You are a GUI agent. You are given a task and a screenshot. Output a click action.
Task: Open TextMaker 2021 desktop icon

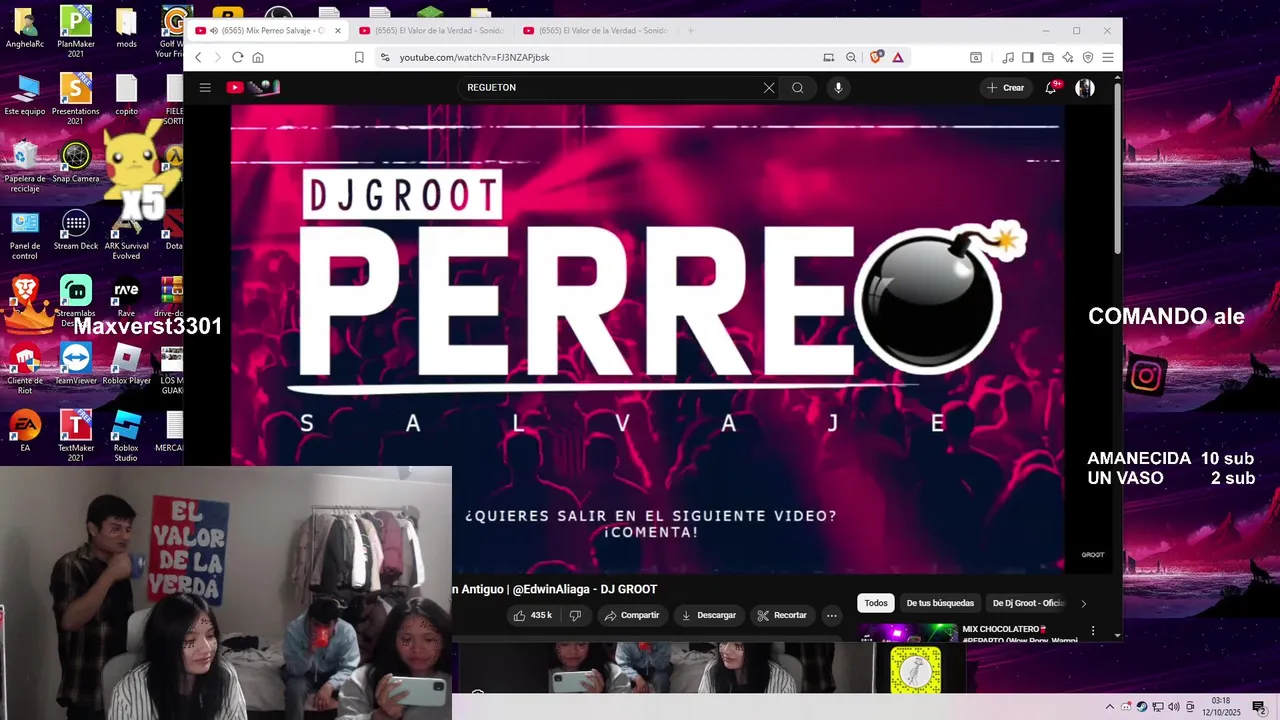click(x=76, y=436)
